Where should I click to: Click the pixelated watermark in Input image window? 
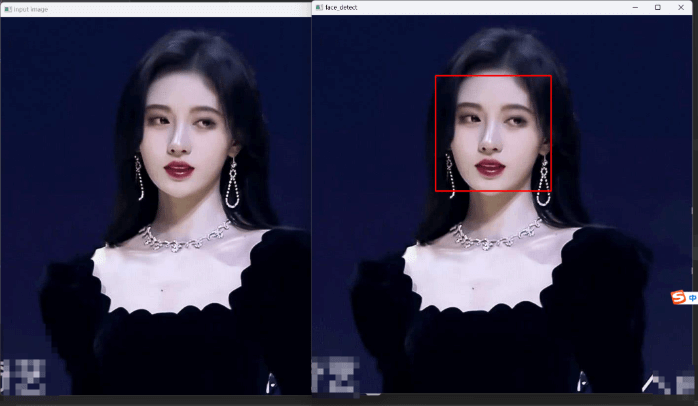pyautogui.click(x=24, y=376)
